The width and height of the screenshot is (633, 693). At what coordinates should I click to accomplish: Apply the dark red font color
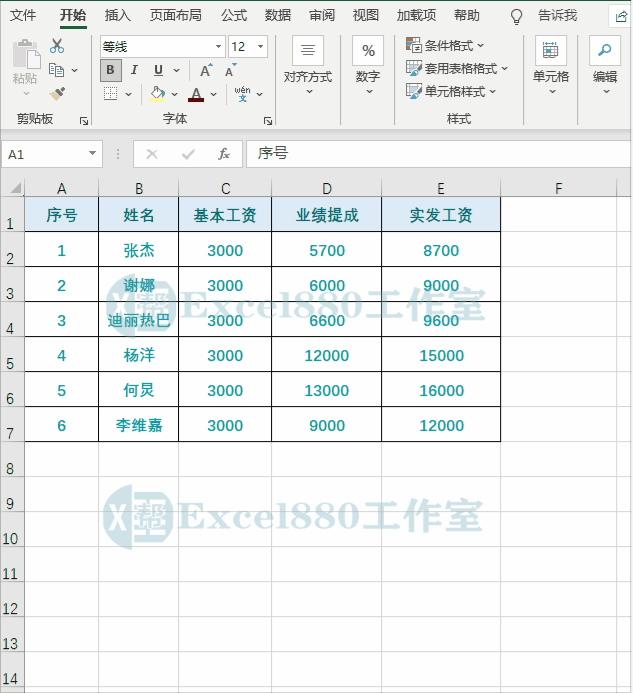(196, 94)
